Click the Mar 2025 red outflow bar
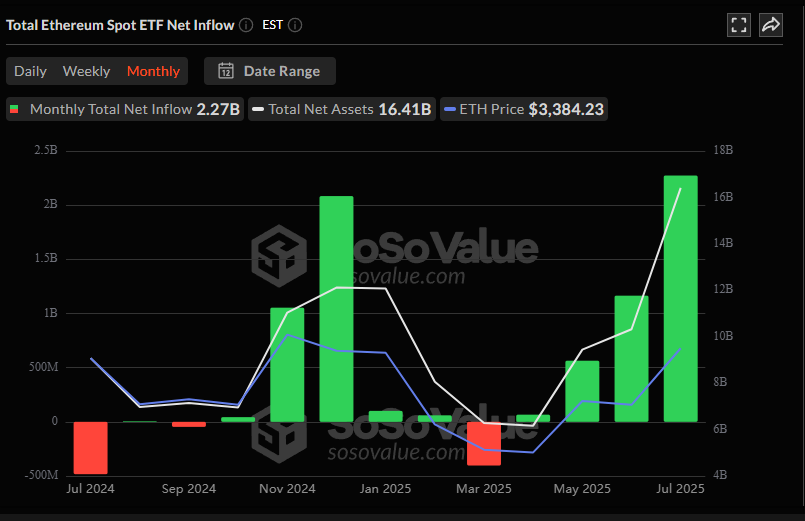 click(484, 443)
